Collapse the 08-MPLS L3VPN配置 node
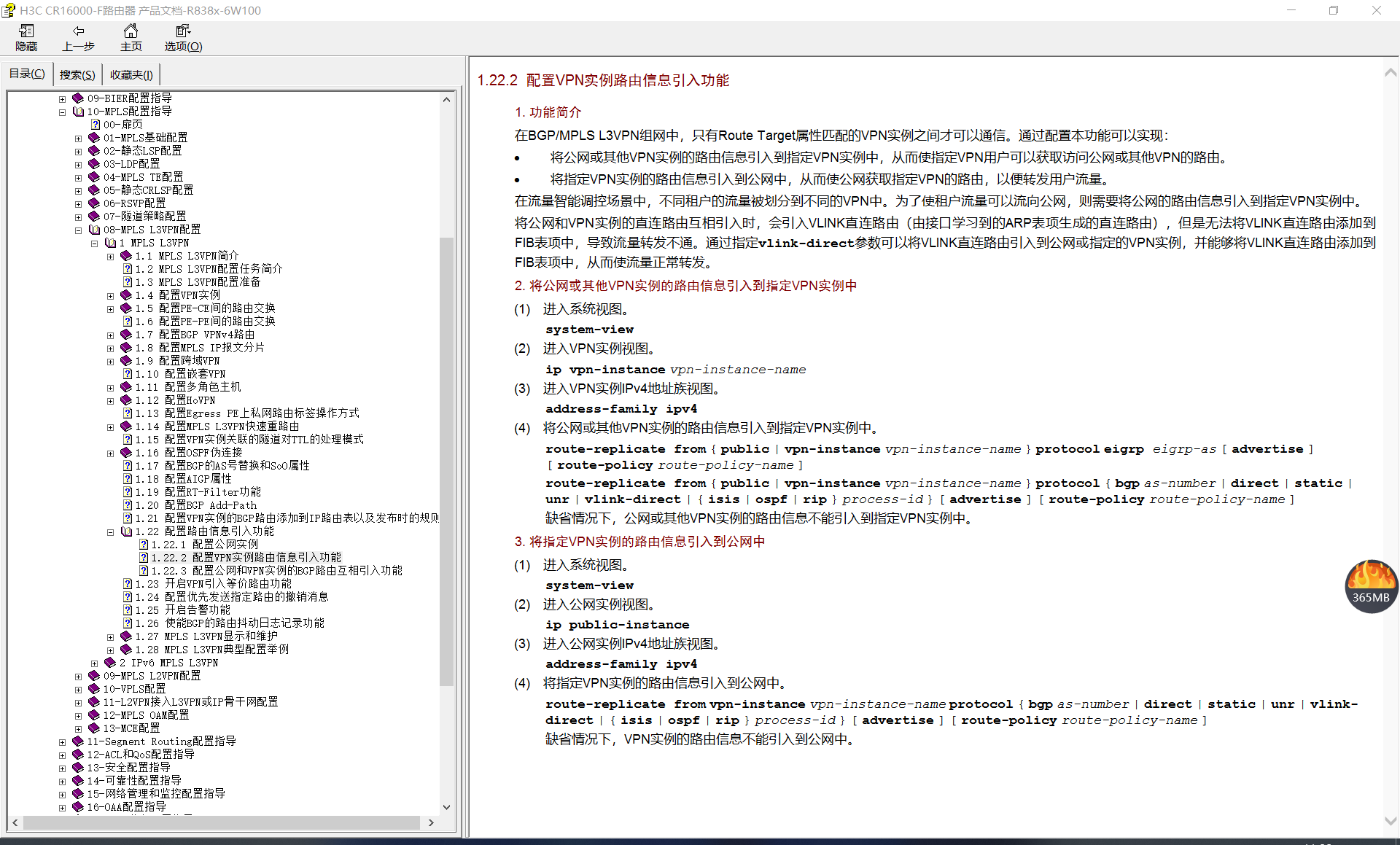The image size is (1400, 845). [x=78, y=230]
